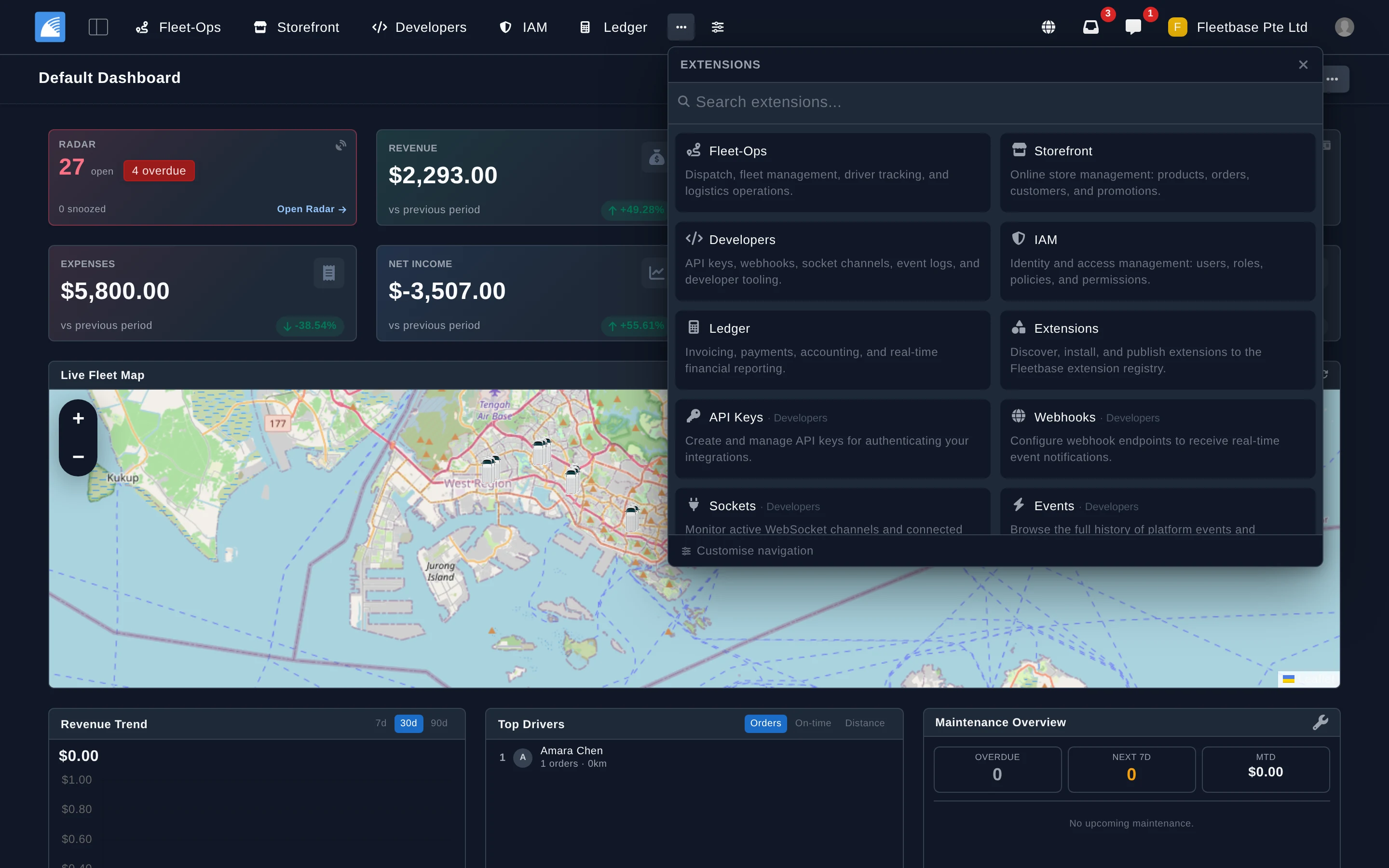The image size is (1389, 868).
Task: Click the Open Radar link
Action: click(312, 209)
